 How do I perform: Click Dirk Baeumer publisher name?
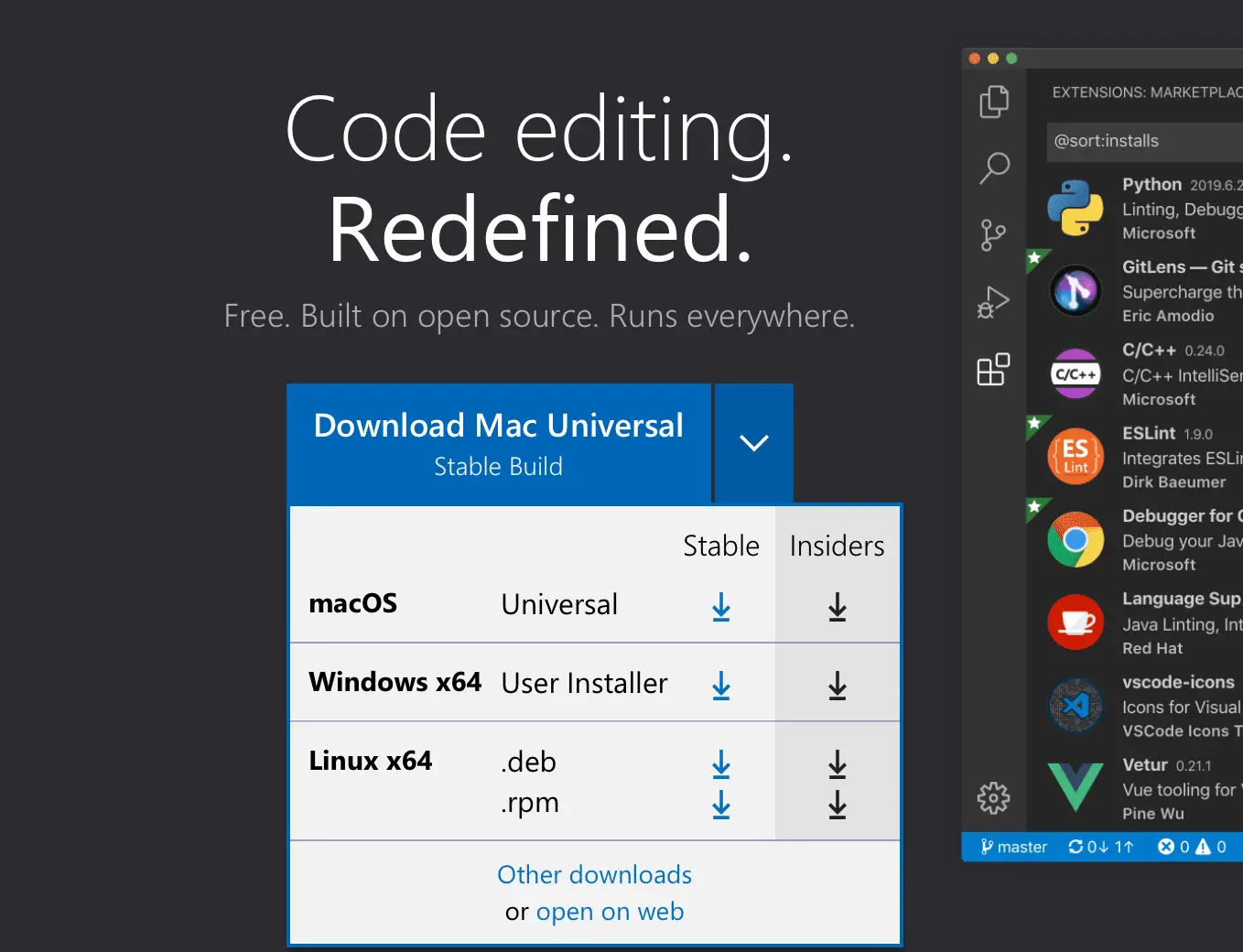point(1173,482)
